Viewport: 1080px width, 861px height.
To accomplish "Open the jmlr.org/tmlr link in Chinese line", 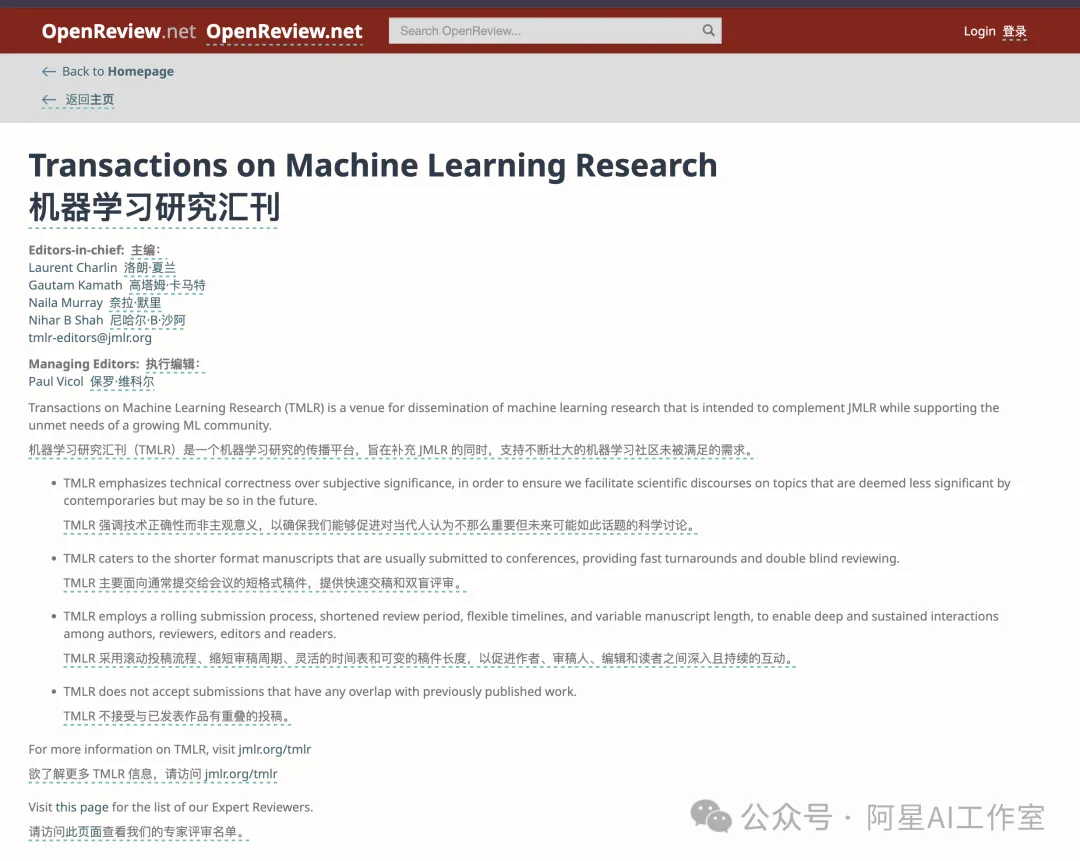I will pos(241,774).
